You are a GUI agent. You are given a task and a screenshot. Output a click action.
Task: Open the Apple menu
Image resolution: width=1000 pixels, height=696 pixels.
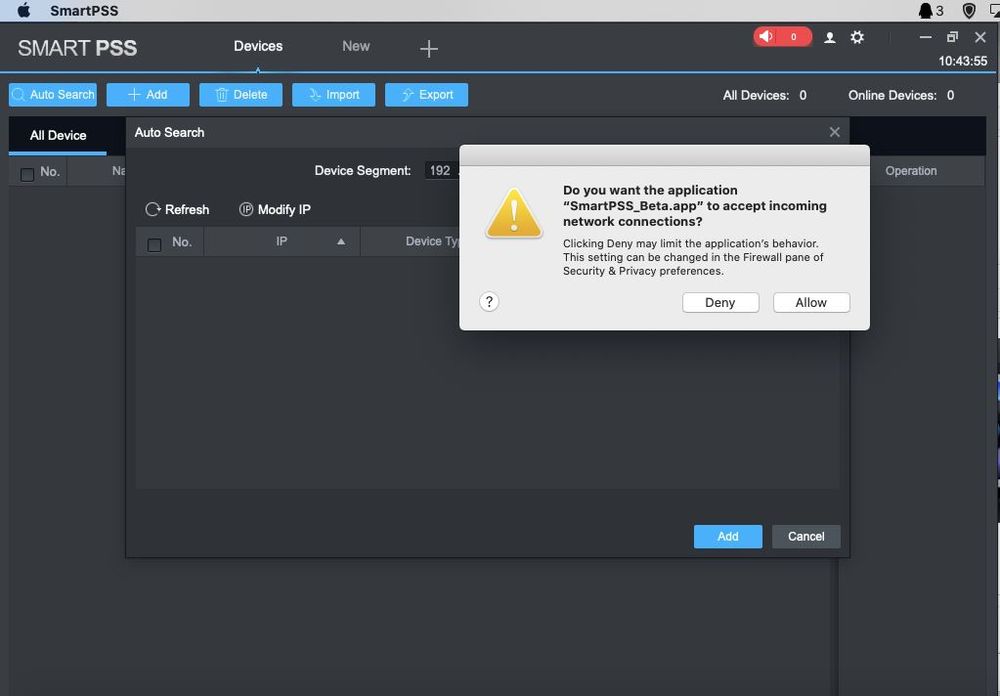[x=24, y=10]
